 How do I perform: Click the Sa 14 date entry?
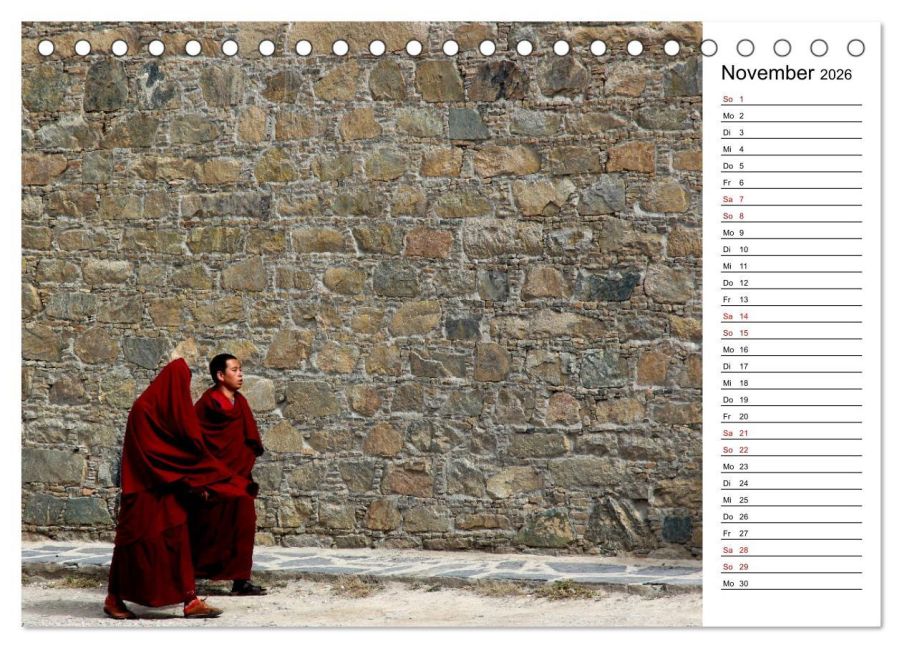pyautogui.click(x=792, y=316)
